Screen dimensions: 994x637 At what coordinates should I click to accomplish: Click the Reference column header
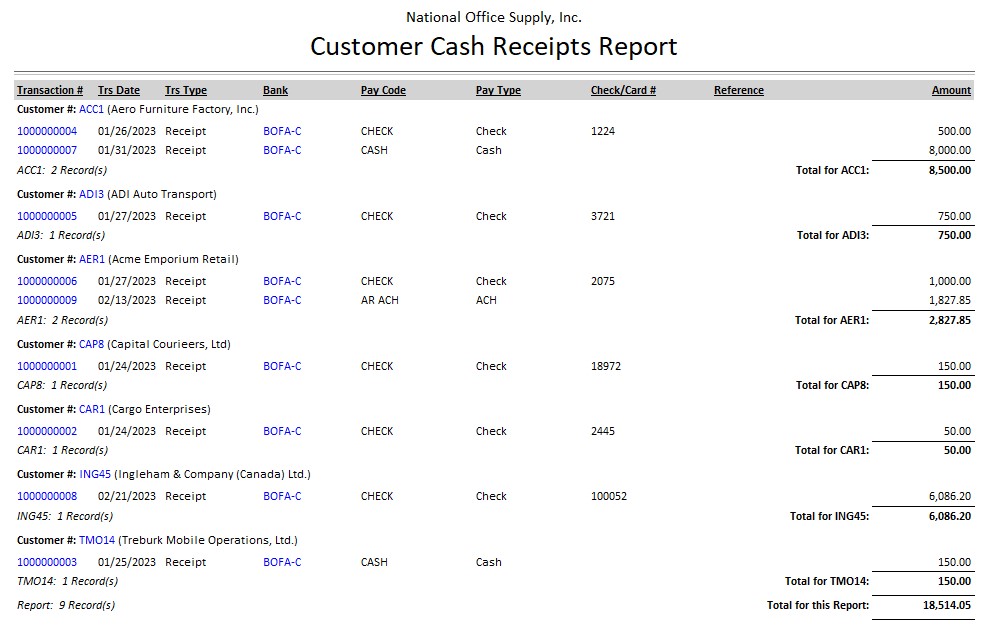click(x=738, y=90)
